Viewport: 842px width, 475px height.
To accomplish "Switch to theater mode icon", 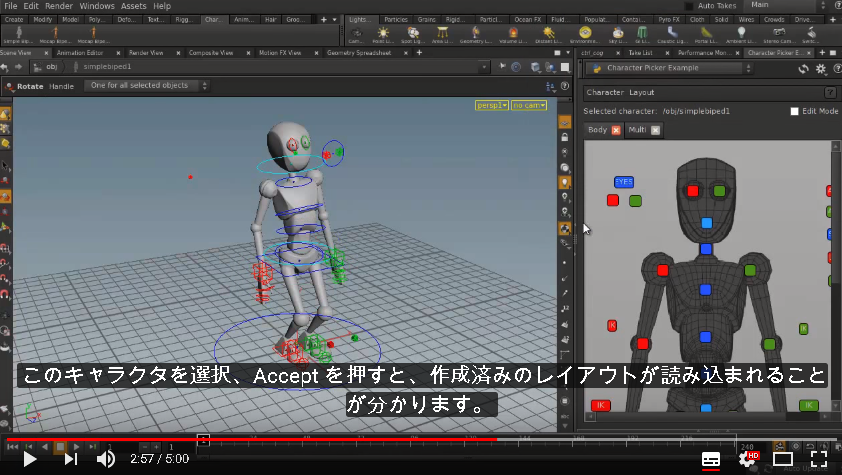I will [x=782, y=459].
